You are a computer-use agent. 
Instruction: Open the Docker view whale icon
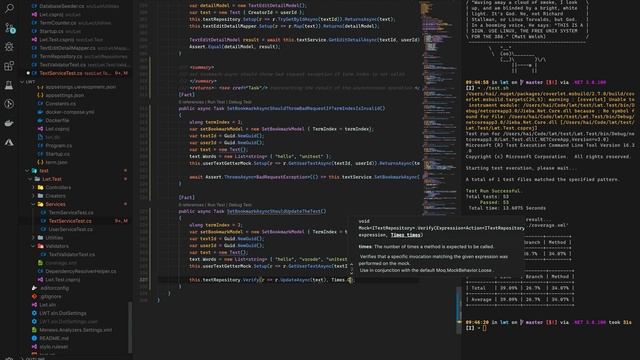pyautogui.click(x=9, y=123)
